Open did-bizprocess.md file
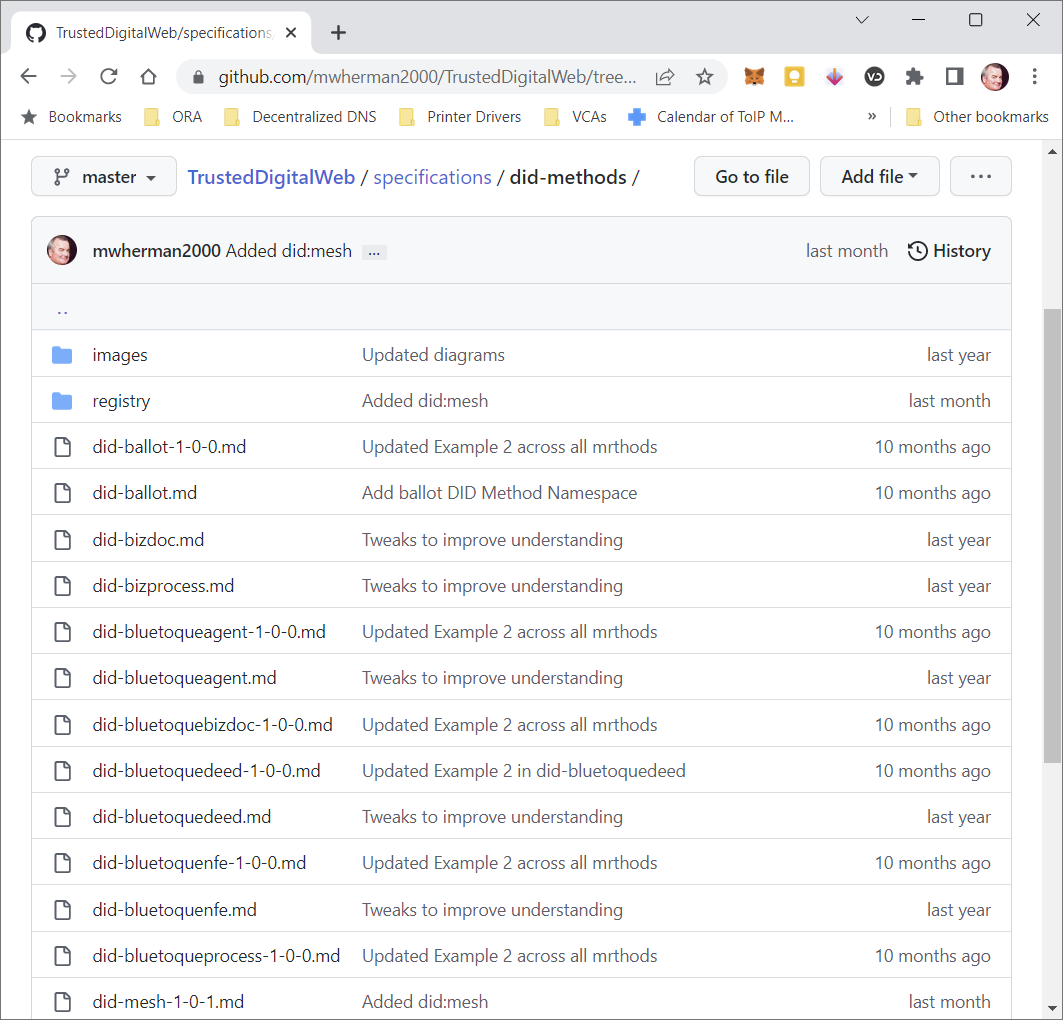The height and width of the screenshot is (1020, 1063). tap(163, 586)
